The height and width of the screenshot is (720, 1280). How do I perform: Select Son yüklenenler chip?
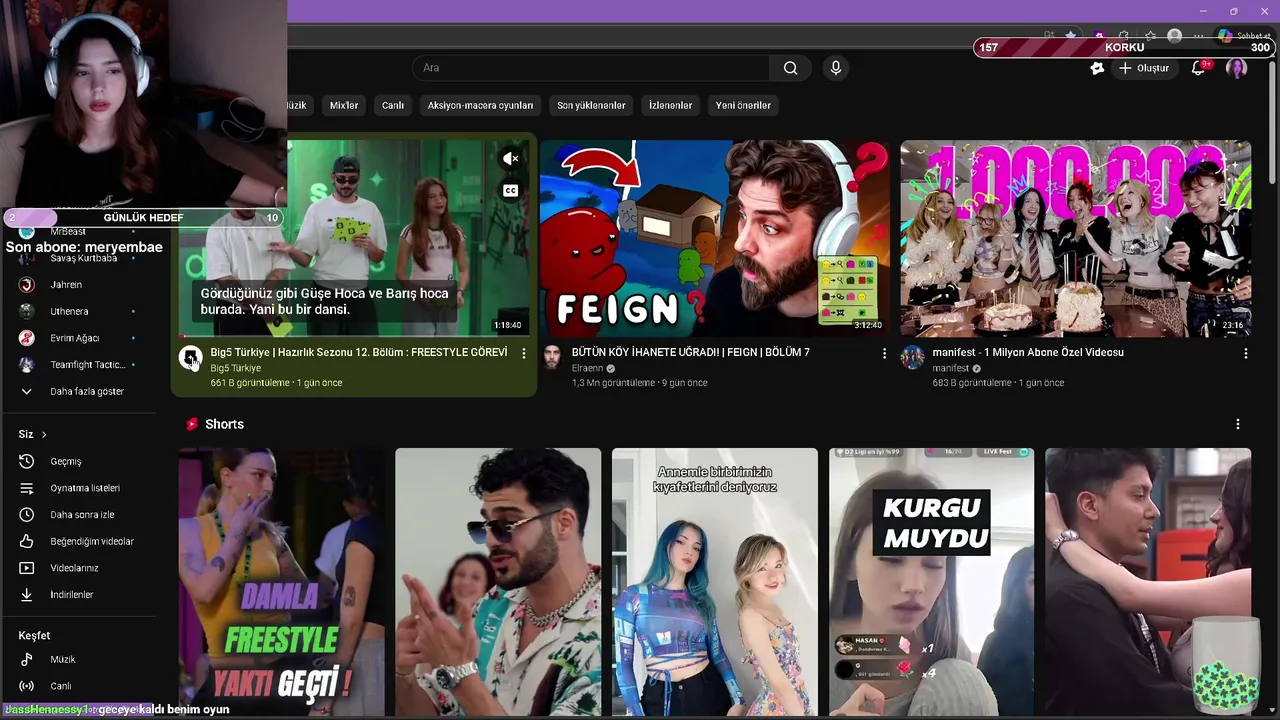pyautogui.click(x=591, y=105)
